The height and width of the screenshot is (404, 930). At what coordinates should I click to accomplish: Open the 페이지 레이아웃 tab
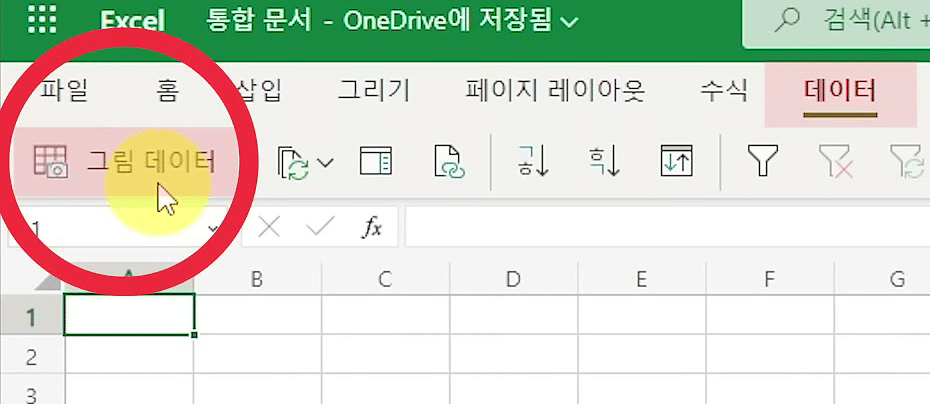point(555,92)
